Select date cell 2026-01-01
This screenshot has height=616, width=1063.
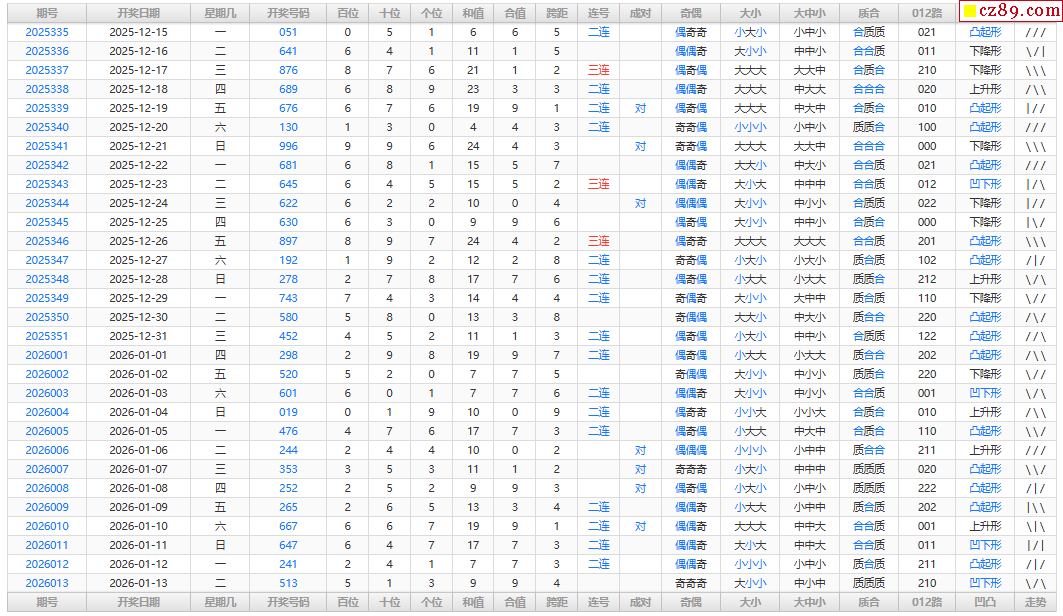click(138, 354)
